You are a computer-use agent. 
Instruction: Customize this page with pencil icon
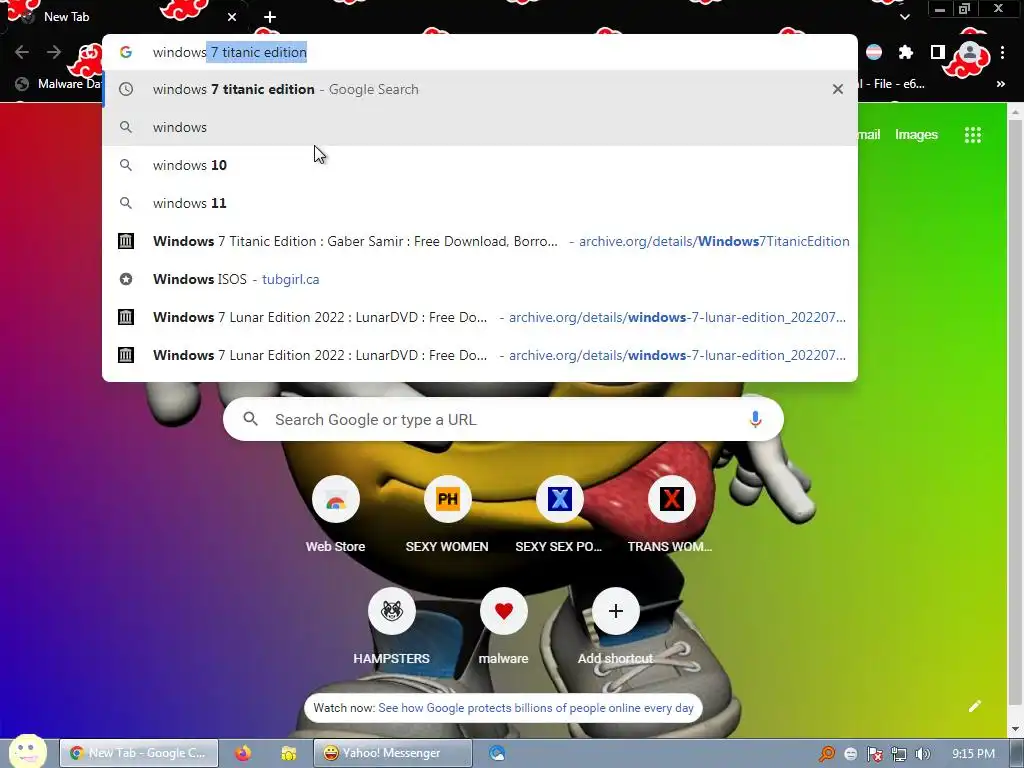(974, 705)
